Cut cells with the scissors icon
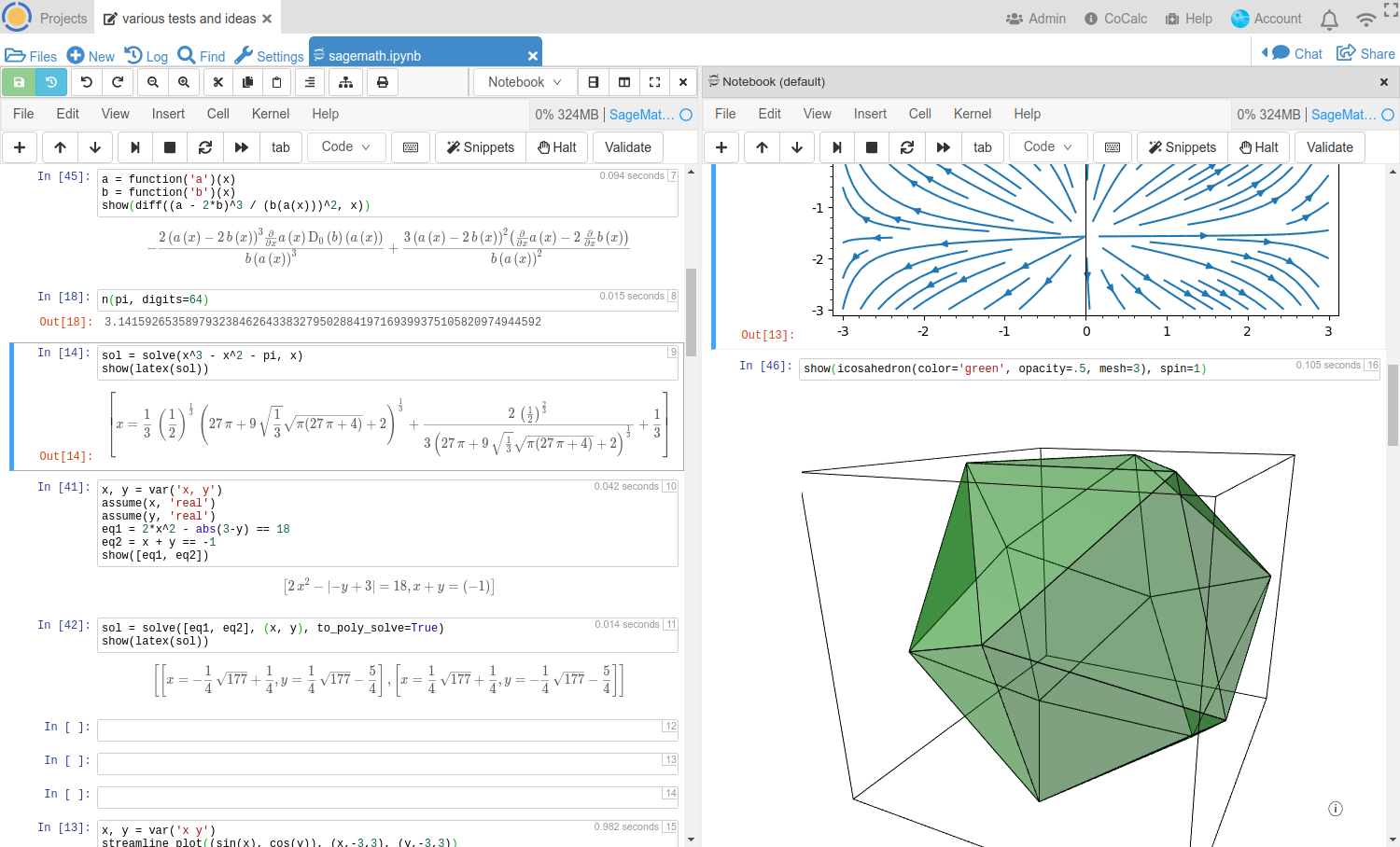The height and width of the screenshot is (847, 1400). [217, 82]
